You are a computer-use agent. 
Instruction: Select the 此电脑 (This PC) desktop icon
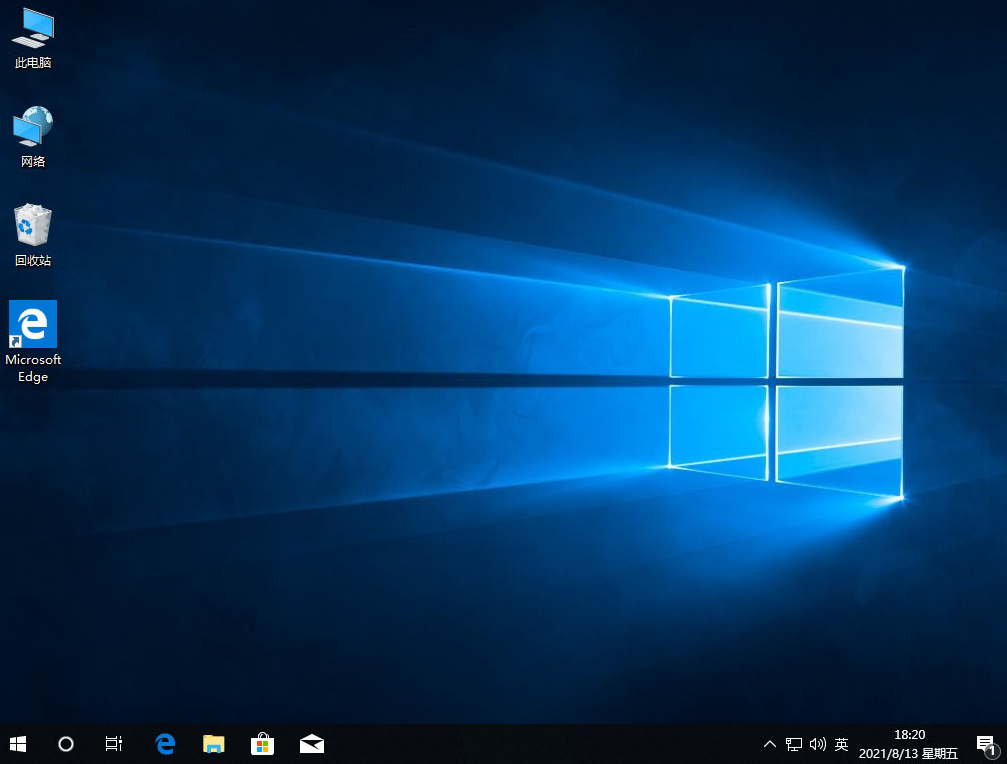pyautogui.click(x=33, y=30)
